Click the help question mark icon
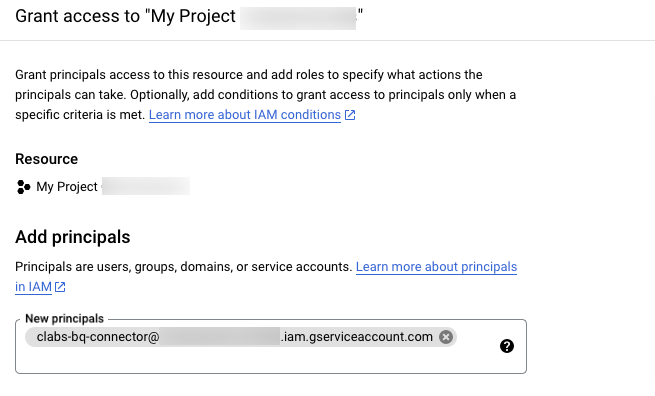Image resolution: width=655 pixels, height=396 pixels. pos(507,346)
